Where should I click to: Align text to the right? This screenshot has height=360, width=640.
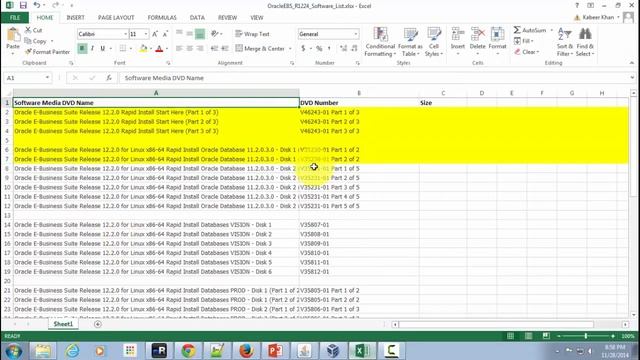200,49
